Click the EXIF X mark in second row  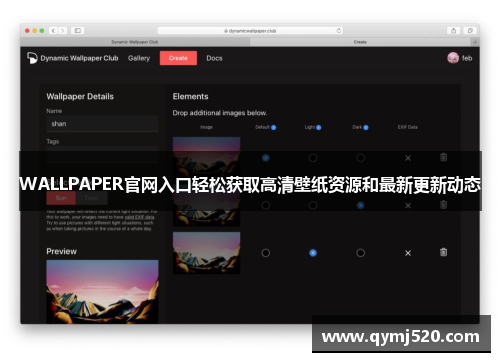click(x=408, y=206)
